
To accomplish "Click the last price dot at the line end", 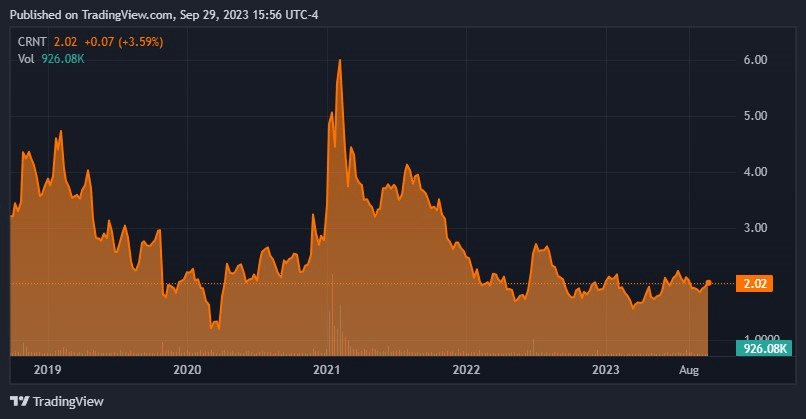I will tap(708, 283).
